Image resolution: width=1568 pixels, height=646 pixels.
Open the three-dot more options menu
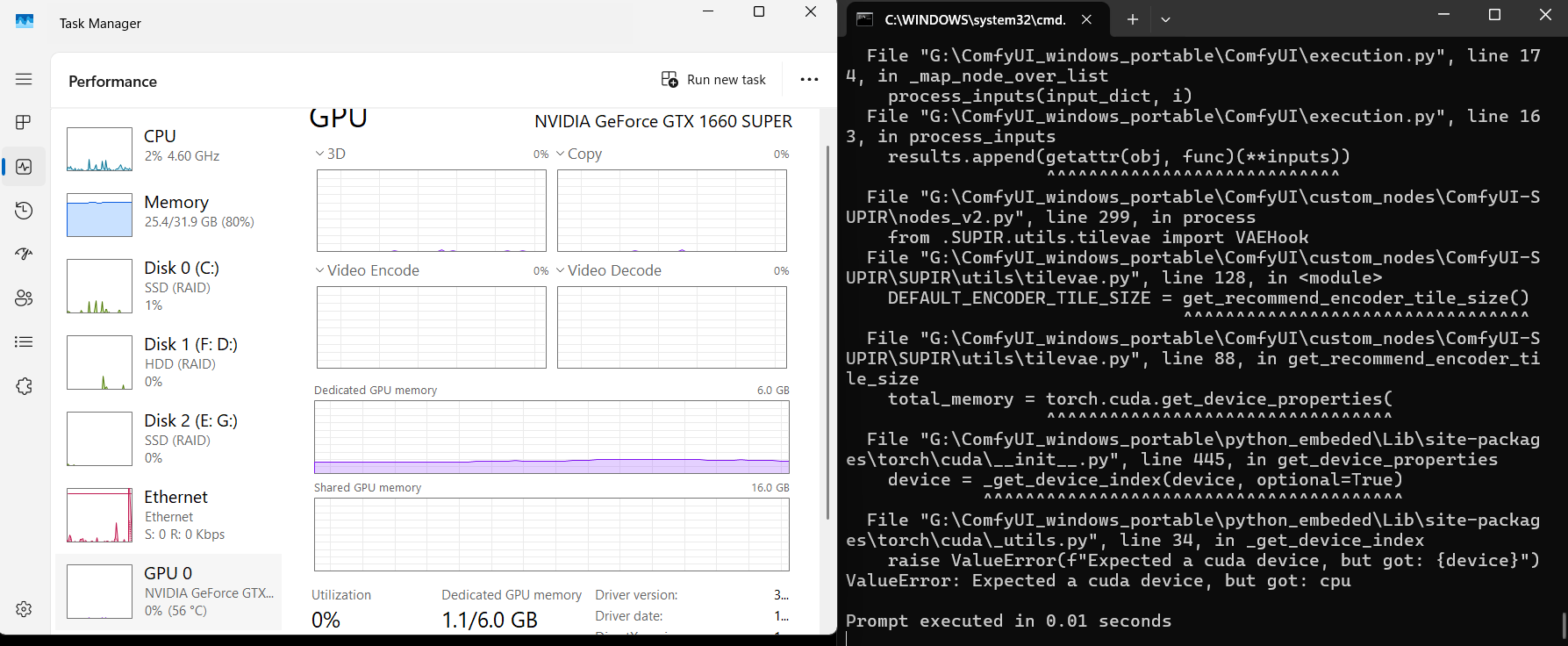[x=809, y=80]
